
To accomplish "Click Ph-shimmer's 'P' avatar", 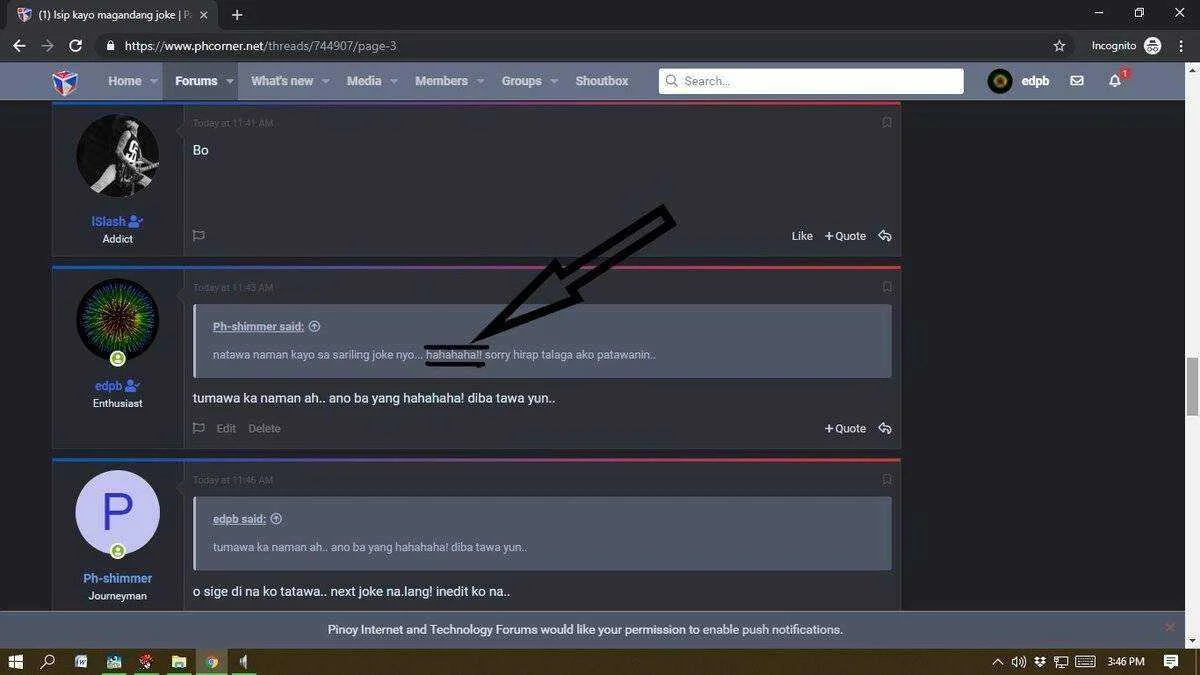I will [x=118, y=512].
